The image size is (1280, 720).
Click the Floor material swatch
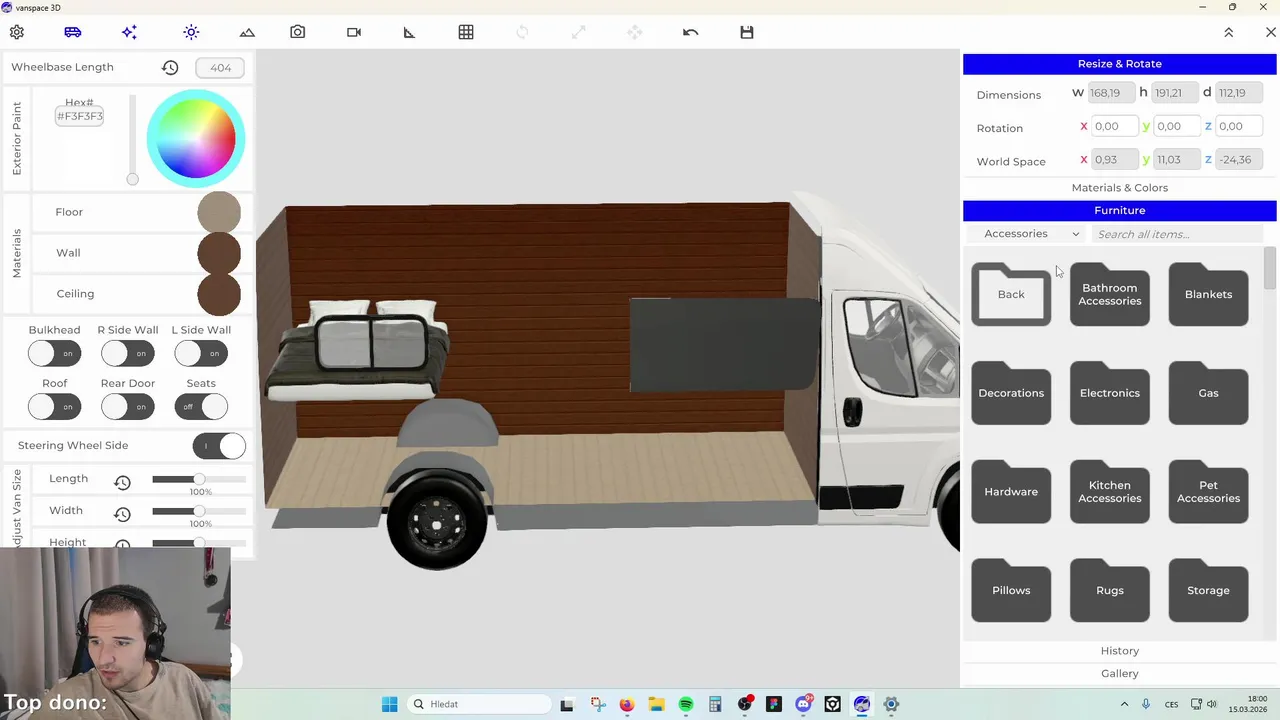[x=219, y=212]
